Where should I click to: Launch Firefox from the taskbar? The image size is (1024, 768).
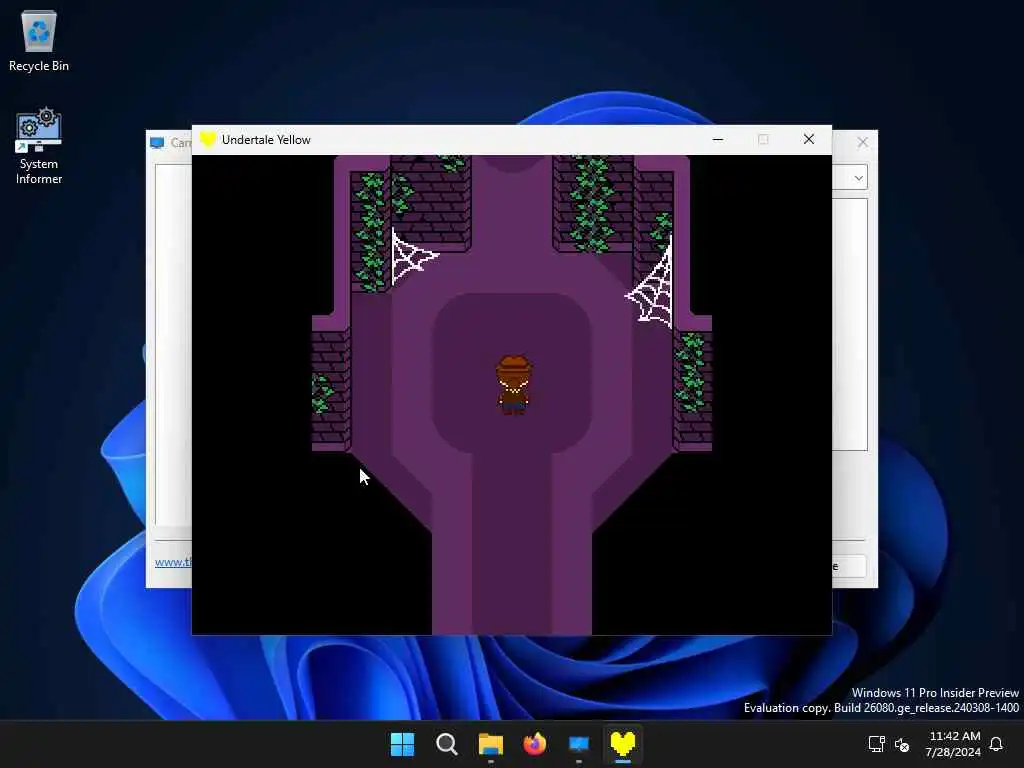[535, 744]
